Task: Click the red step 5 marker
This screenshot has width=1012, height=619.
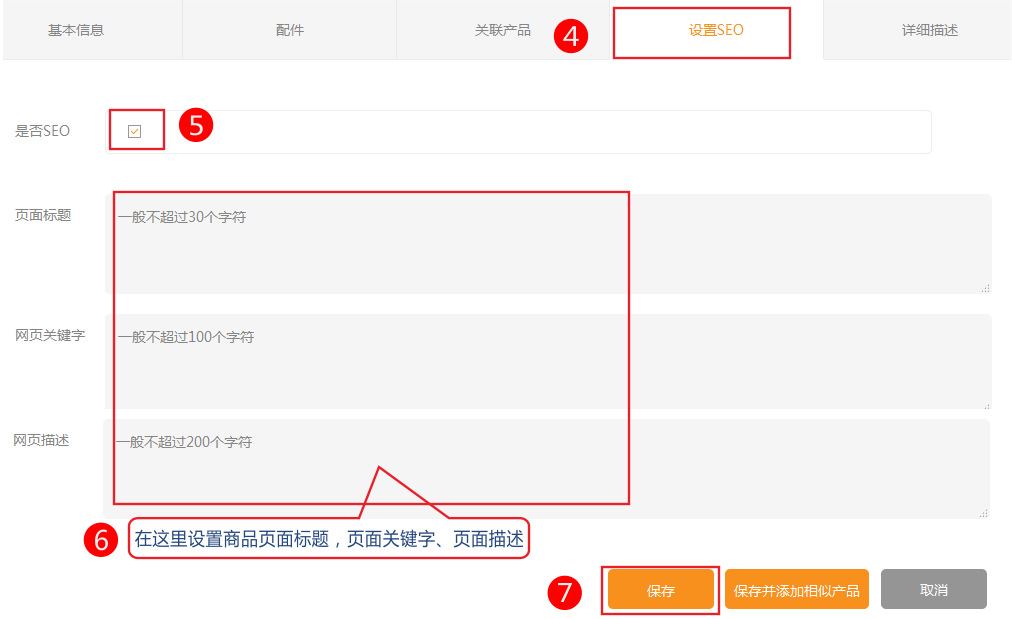Action: pyautogui.click(x=196, y=125)
